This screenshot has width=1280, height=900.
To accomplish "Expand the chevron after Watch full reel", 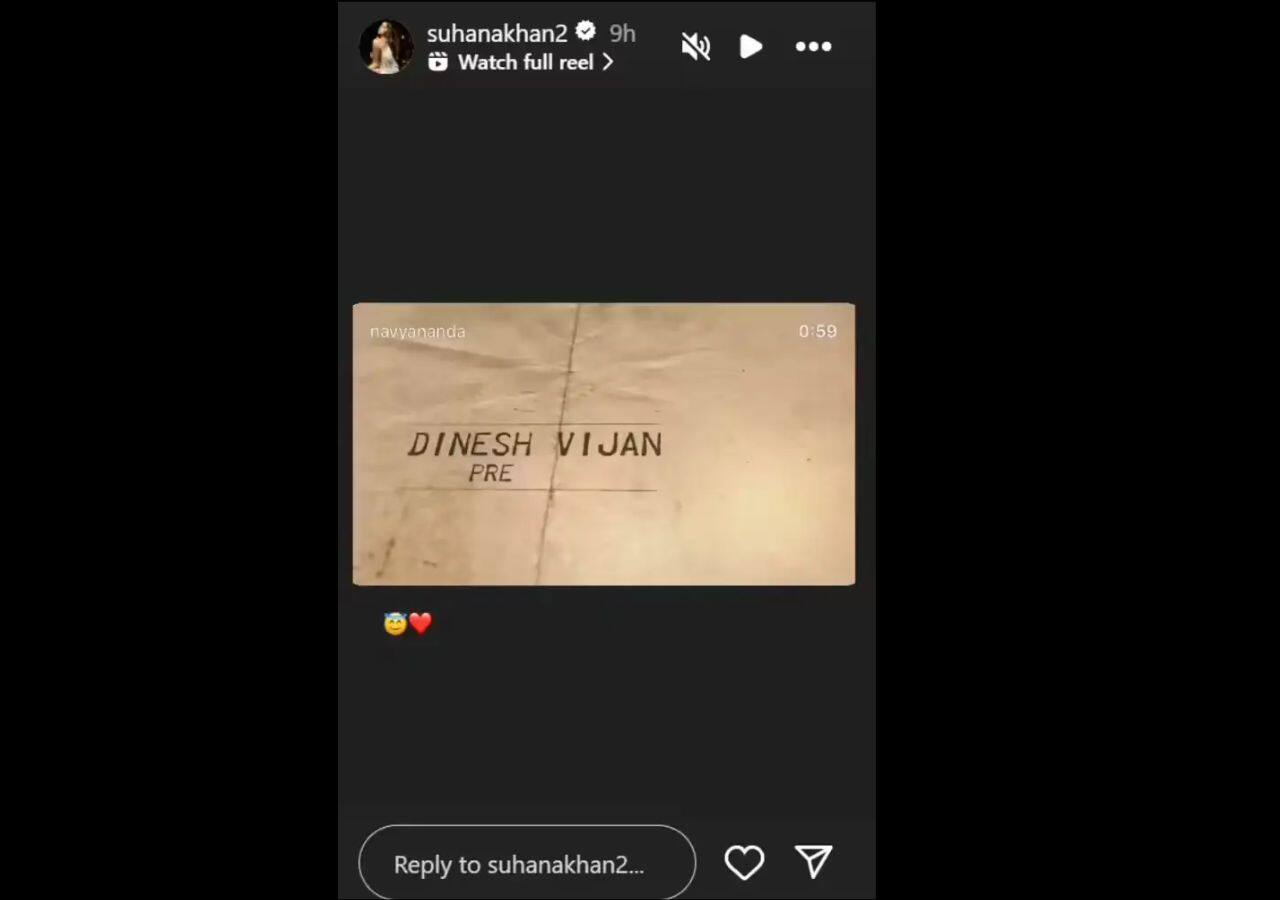I will point(607,62).
